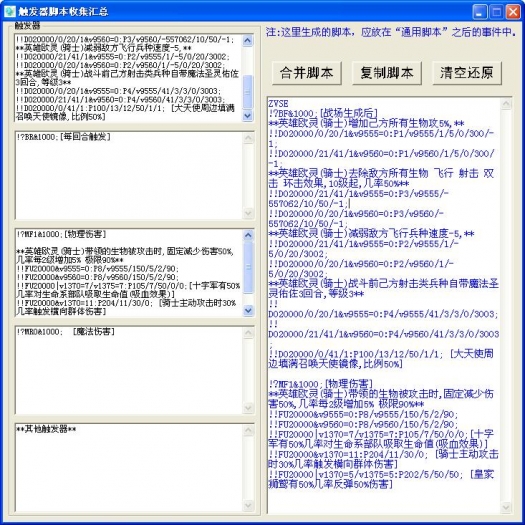Click the scroll-up arrow of the output script box
The width and height of the screenshot is (525, 525).
[x=506, y=104]
